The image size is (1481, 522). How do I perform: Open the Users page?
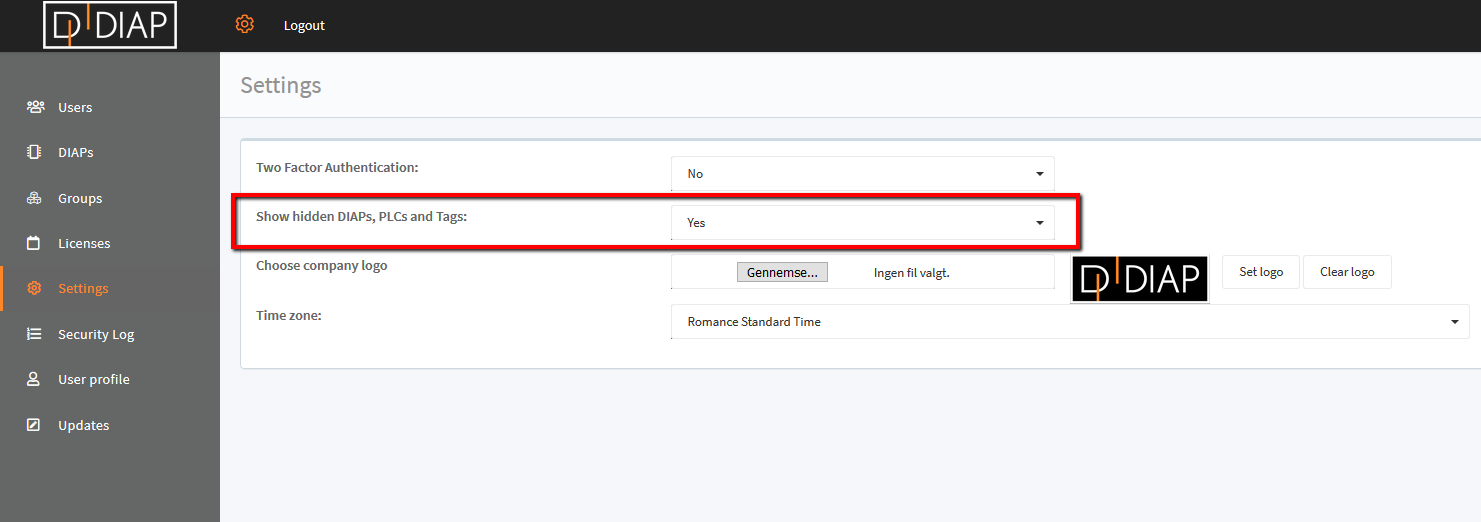pyautogui.click(x=75, y=107)
